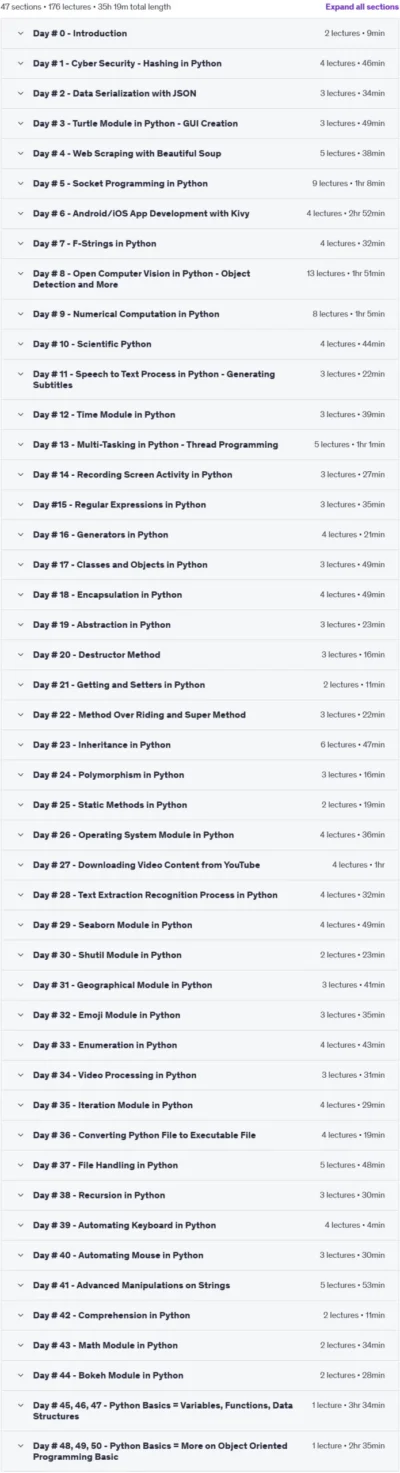Open chevron for Day # 17 Classes and Objects
The width and height of the screenshot is (400, 1473).
tap(20, 564)
